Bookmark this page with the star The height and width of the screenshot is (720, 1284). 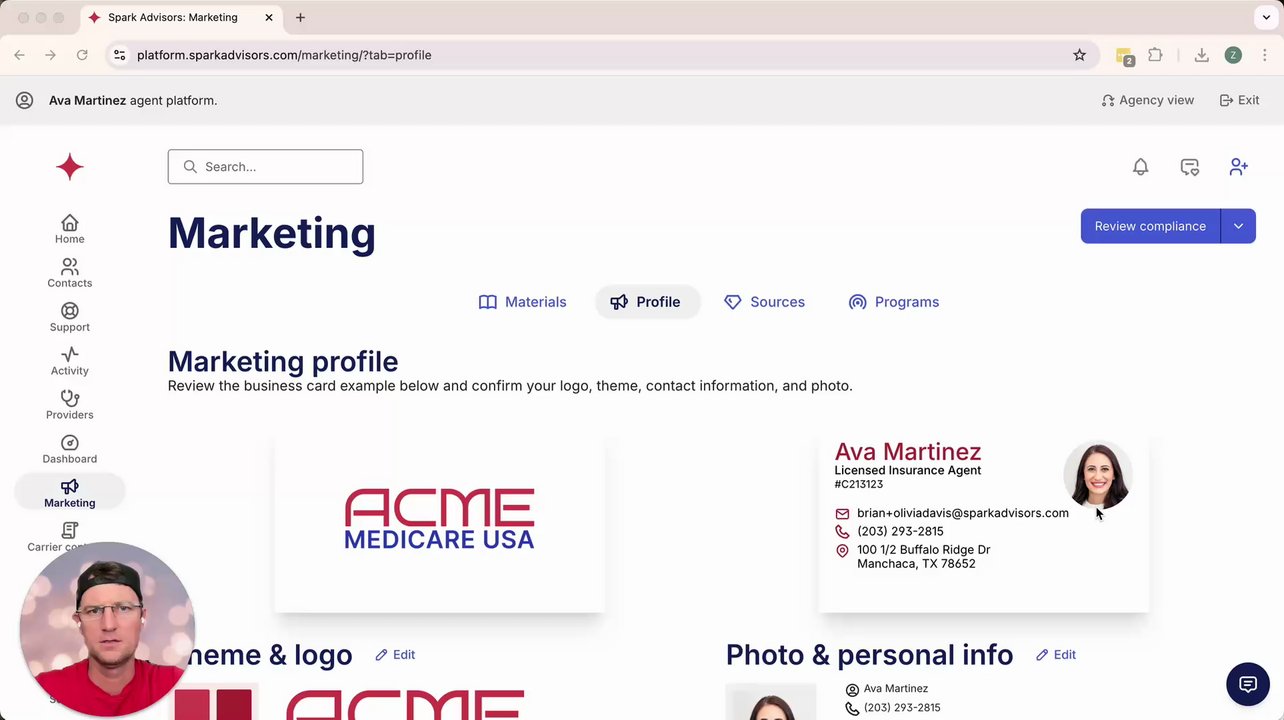click(x=1079, y=55)
